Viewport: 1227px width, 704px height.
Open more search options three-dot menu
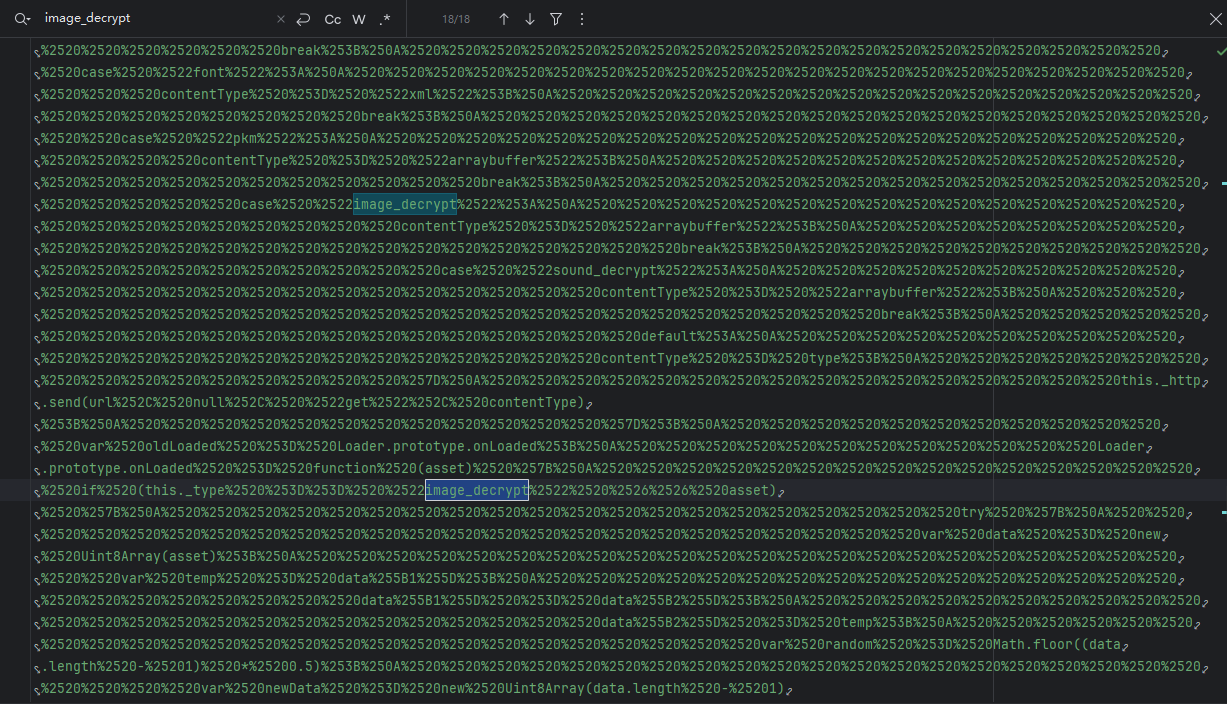click(x=582, y=19)
